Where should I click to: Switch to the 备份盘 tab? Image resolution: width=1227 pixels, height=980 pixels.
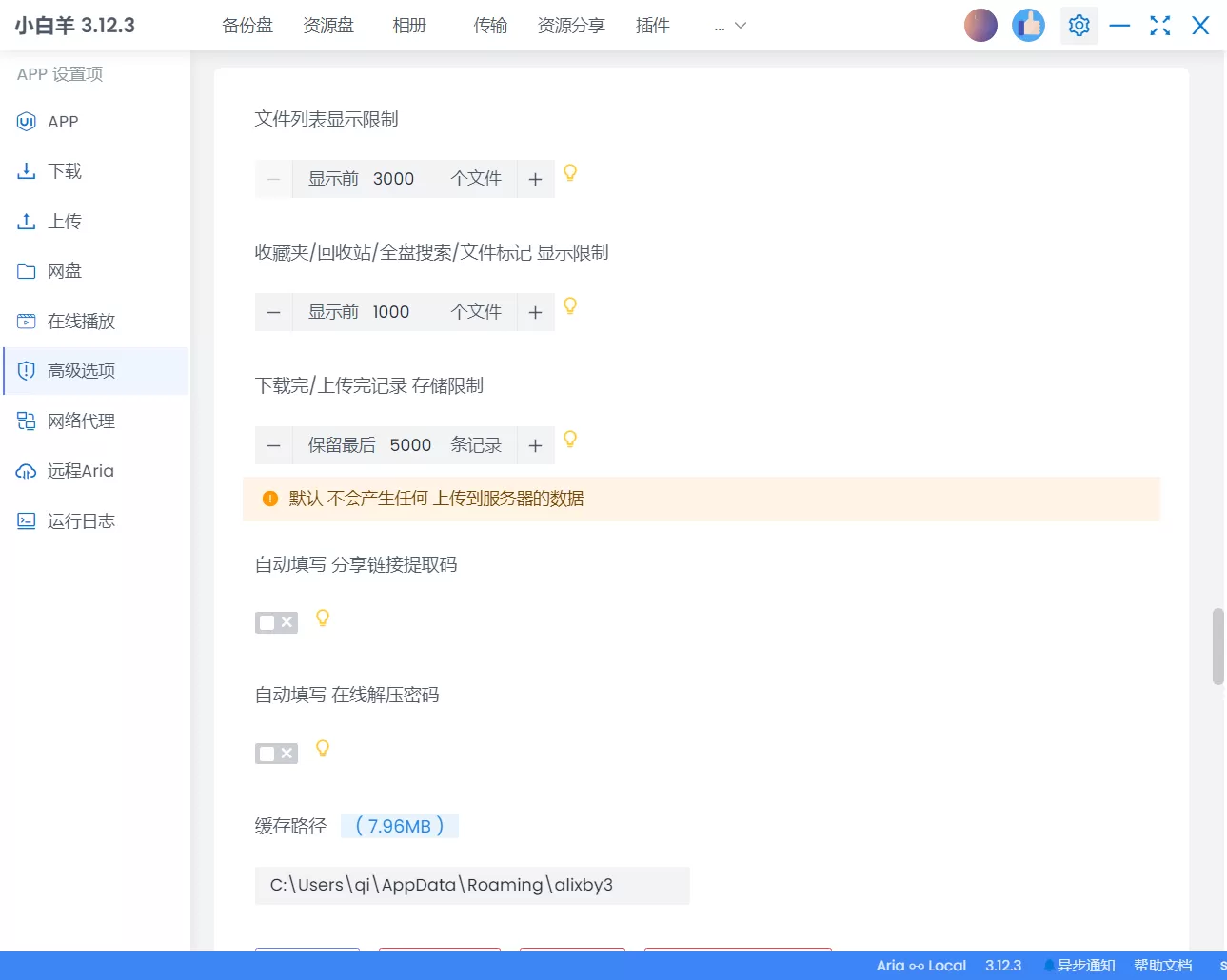pyautogui.click(x=247, y=26)
